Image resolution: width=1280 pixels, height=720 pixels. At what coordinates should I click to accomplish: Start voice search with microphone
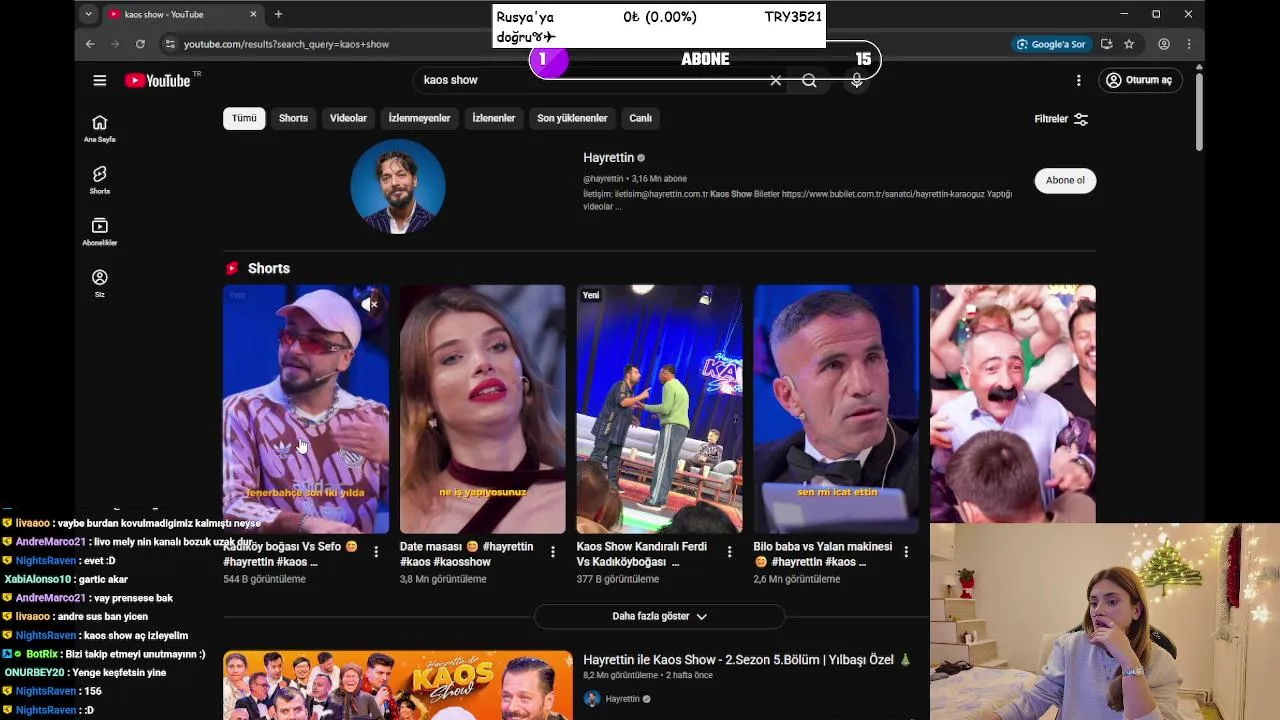click(x=857, y=80)
